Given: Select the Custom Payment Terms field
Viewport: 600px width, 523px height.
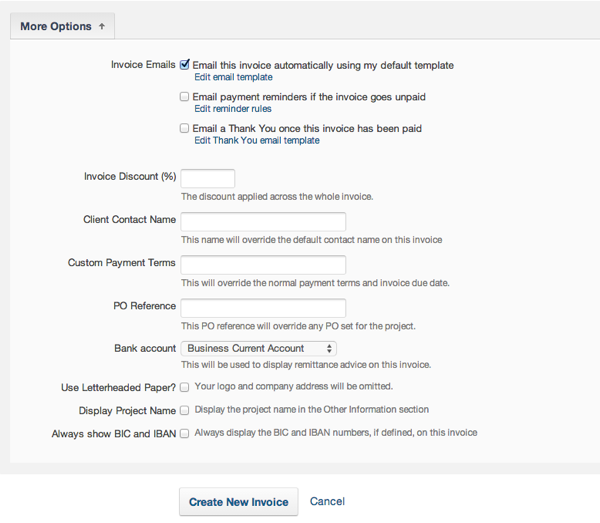Looking at the screenshot, I should pyautogui.click(x=263, y=264).
